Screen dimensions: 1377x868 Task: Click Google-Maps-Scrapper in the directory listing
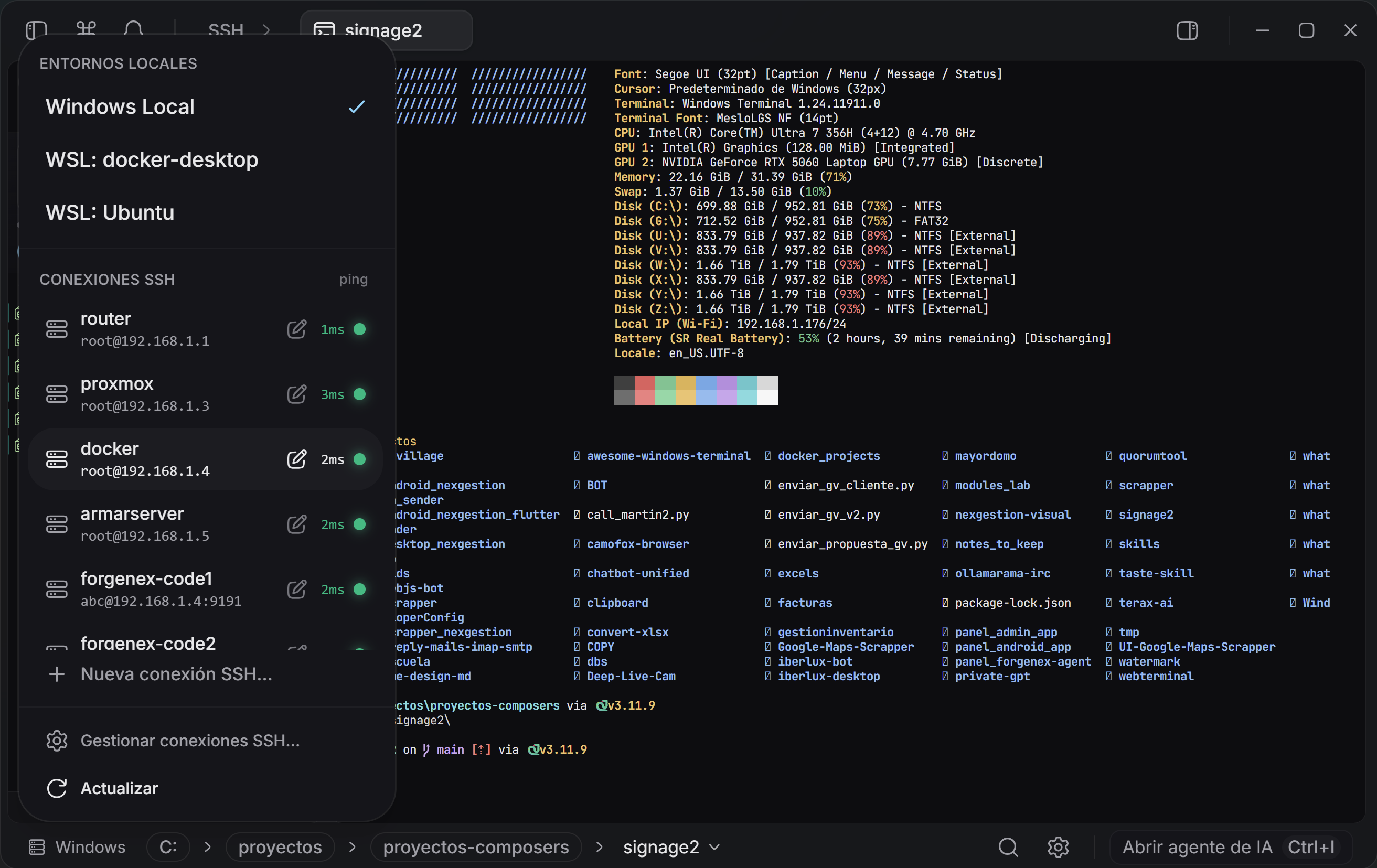846,647
